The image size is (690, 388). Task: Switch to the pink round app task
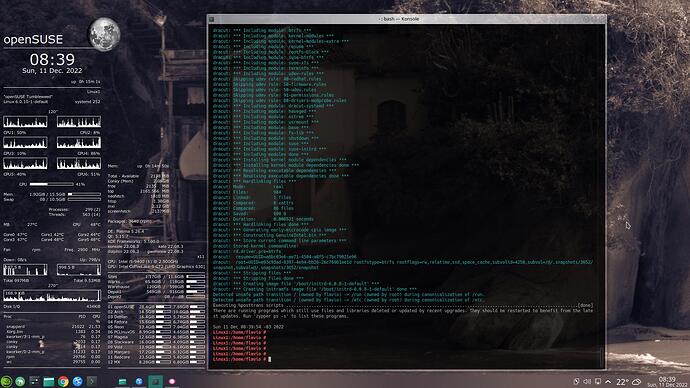tap(172, 381)
